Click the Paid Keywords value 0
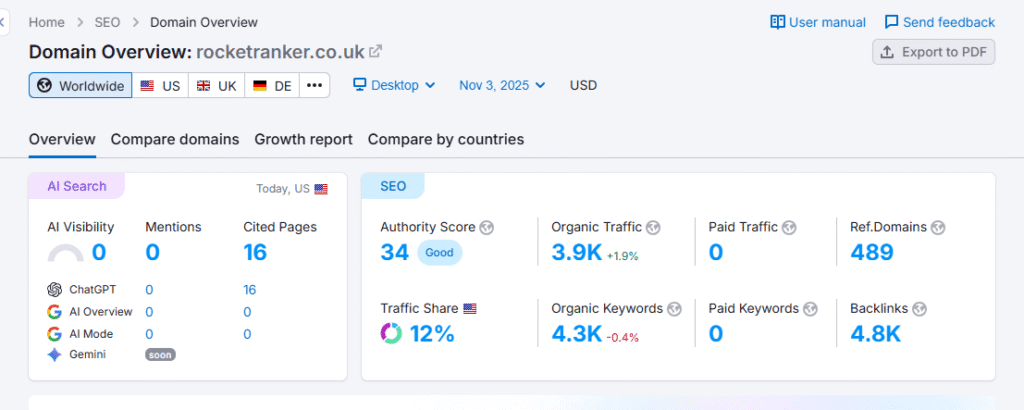The height and width of the screenshot is (410, 1024). (x=716, y=334)
